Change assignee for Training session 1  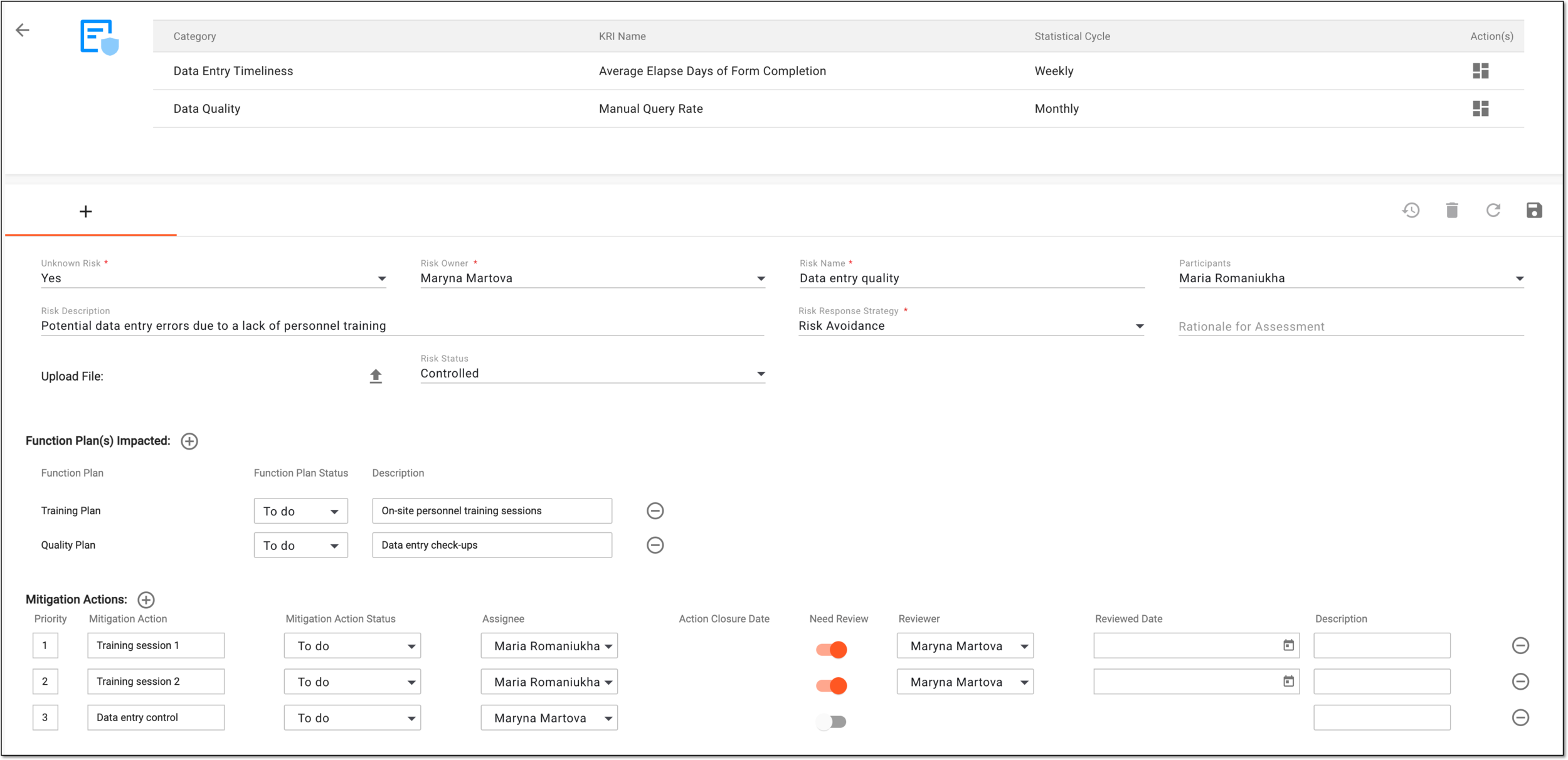549,646
